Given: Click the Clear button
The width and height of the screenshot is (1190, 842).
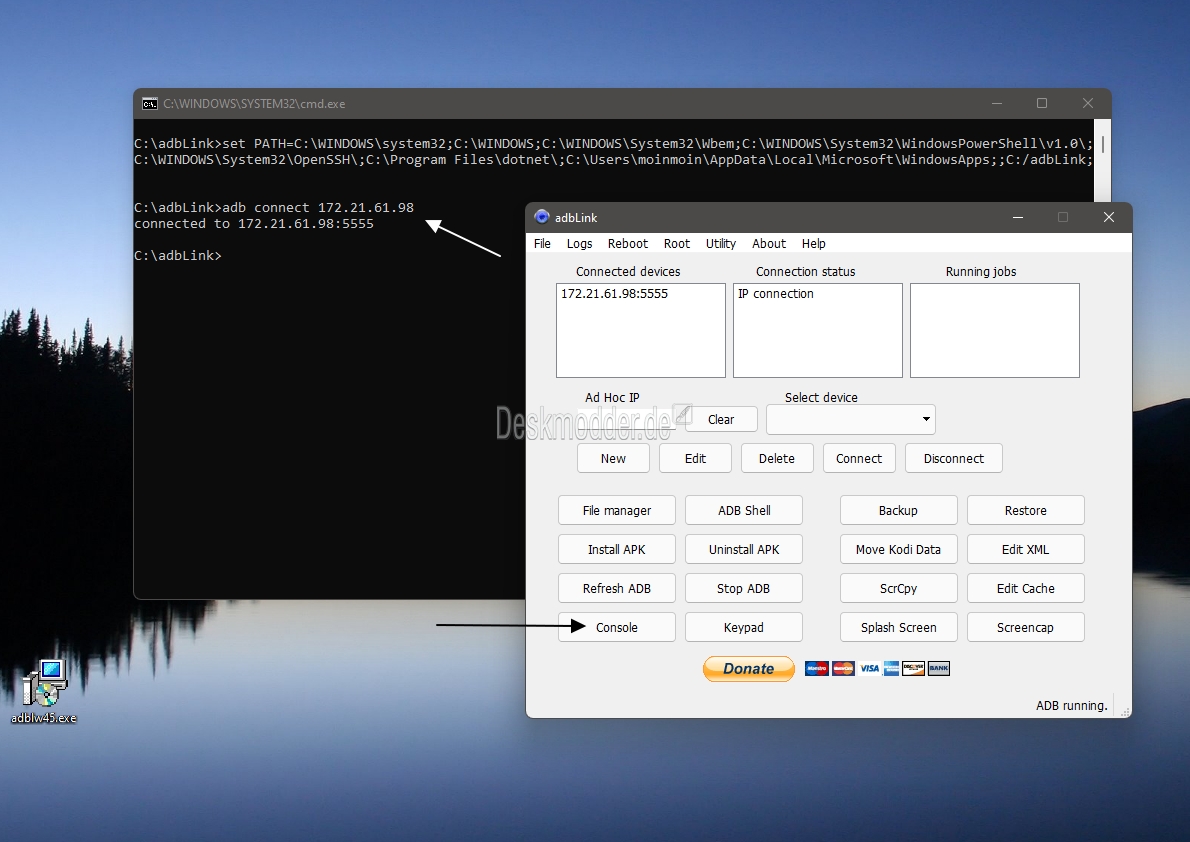Looking at the screenshot, I should 721,419.
